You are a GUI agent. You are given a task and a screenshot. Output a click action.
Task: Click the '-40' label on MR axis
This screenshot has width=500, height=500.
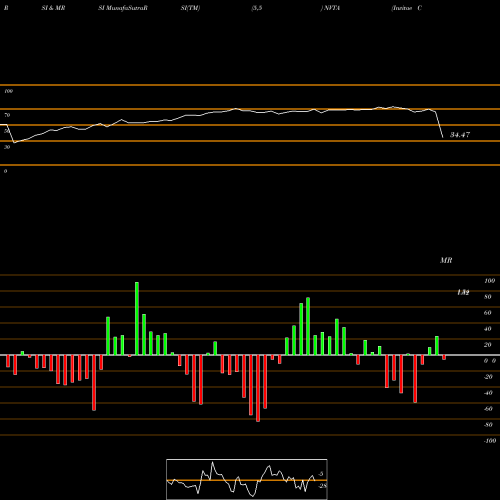tap(488, 393)
